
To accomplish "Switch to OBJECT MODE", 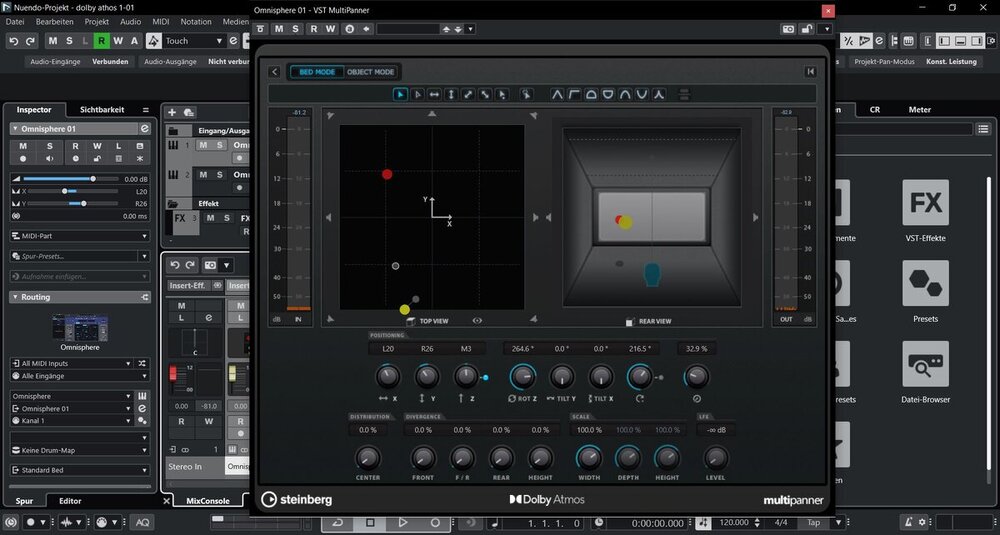I will (371, 71).
